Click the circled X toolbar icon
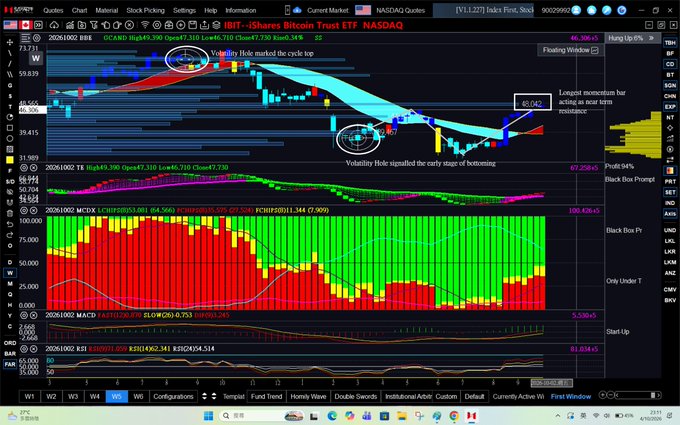This screenshot has width=680, height=425. click(x=129, y=25)
